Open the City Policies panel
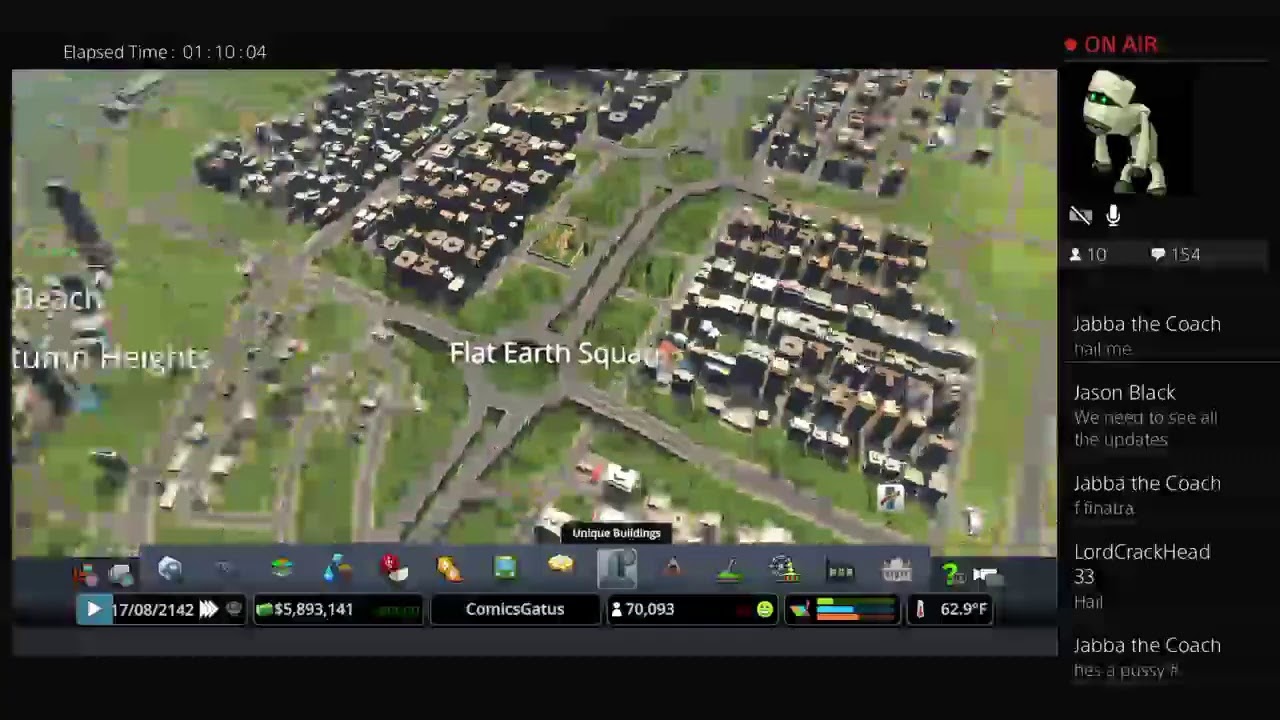Viewport: 1280px width, 720px height. [x=896, y=571]
